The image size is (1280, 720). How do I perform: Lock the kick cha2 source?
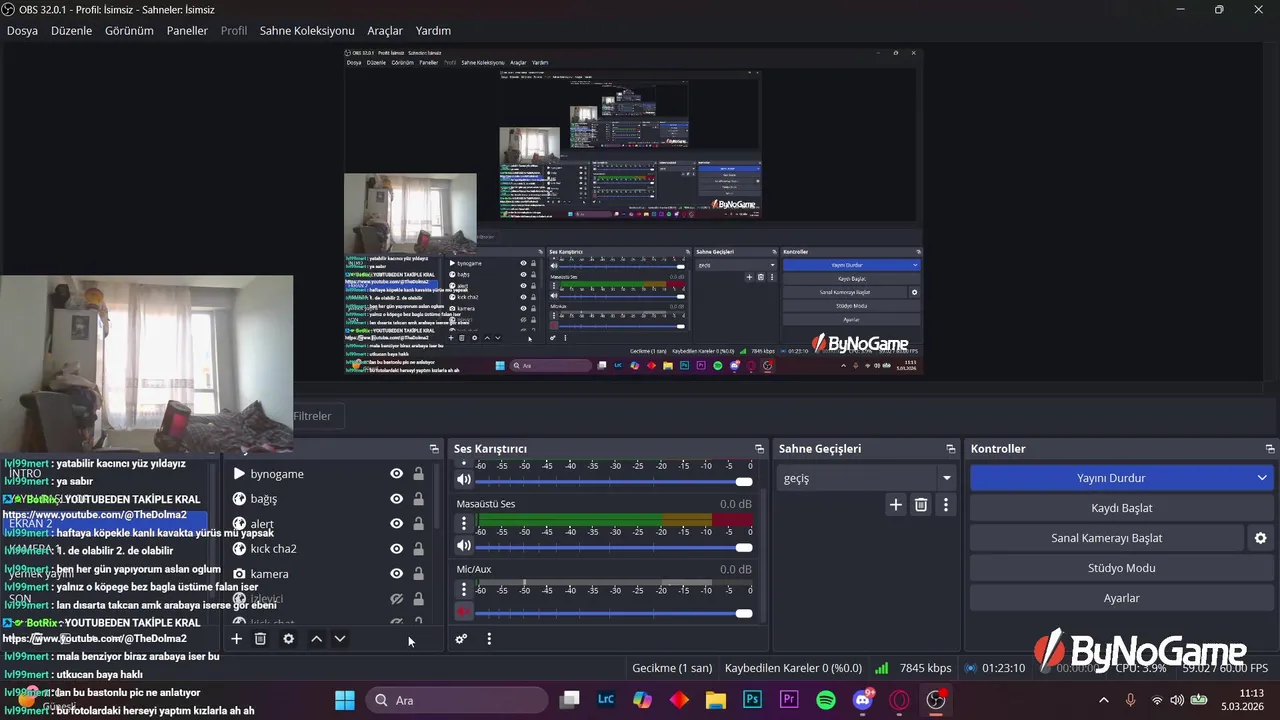point(418,549)
